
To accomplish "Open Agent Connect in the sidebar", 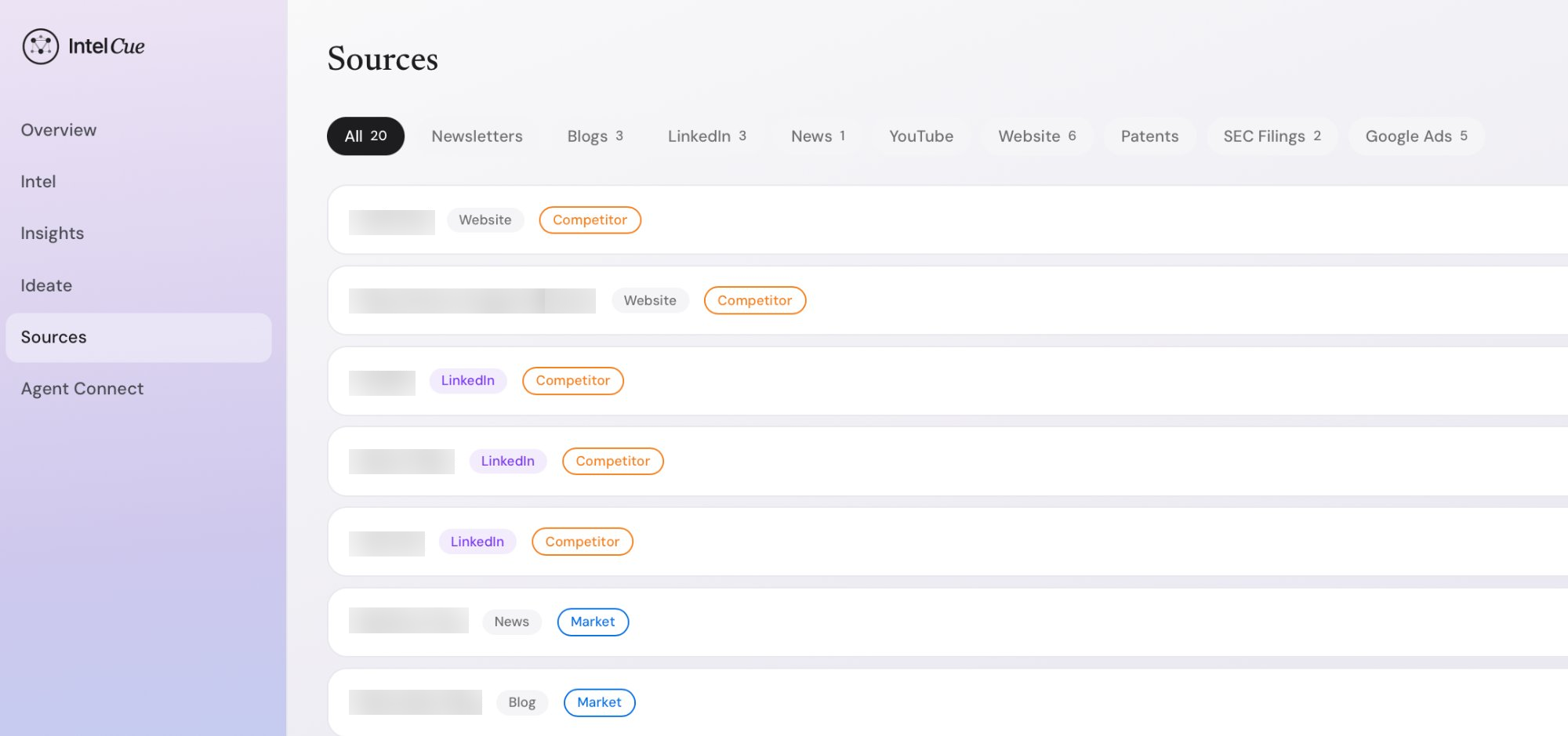I will point(82,389).
